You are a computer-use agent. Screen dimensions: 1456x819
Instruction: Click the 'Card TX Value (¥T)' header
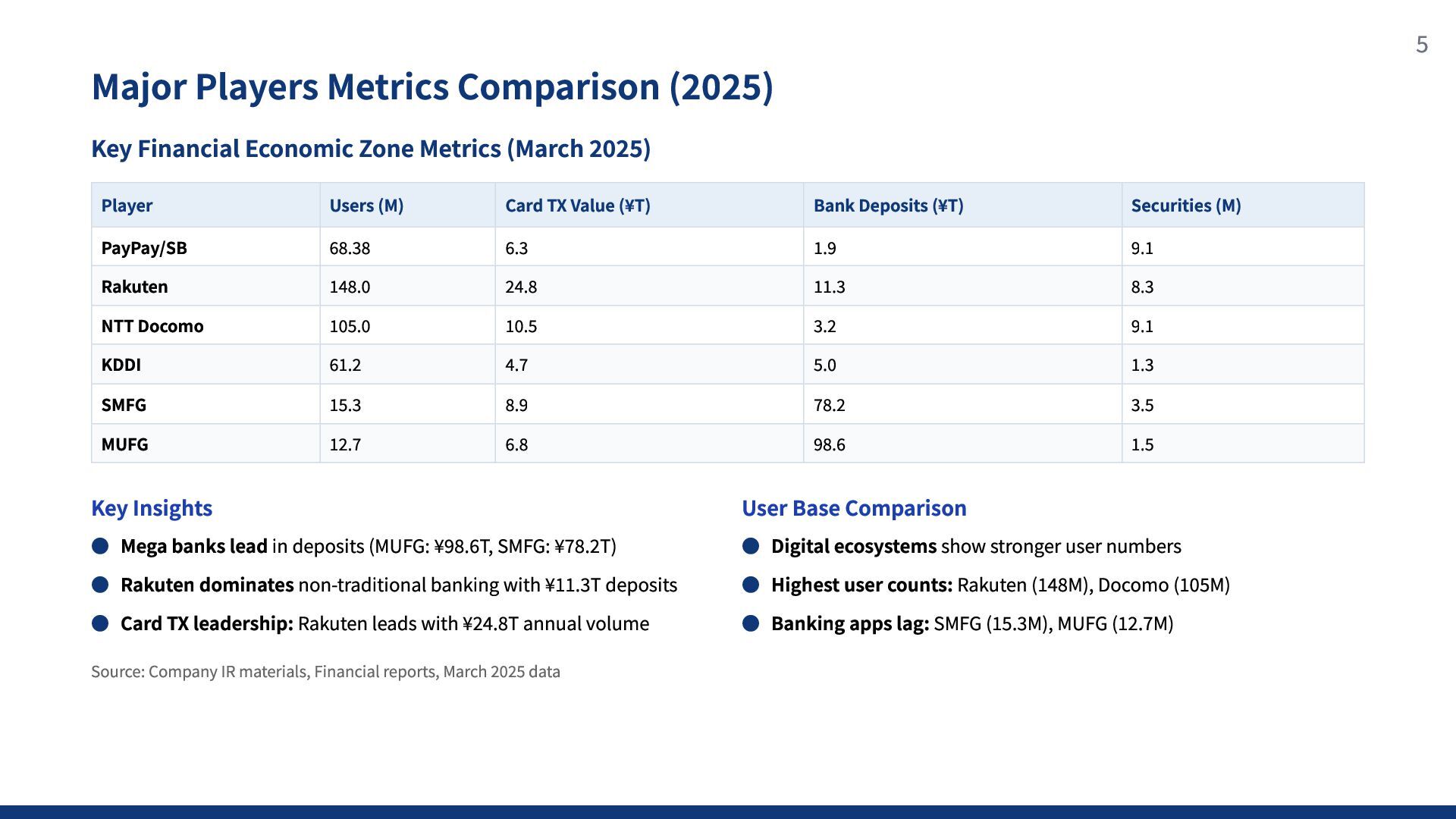point(578,206)
